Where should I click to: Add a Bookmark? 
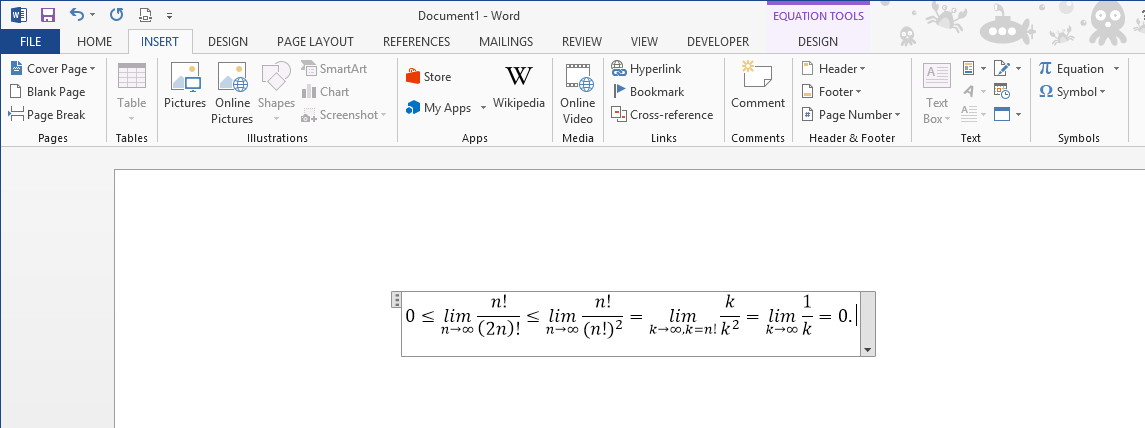point(648,92)
